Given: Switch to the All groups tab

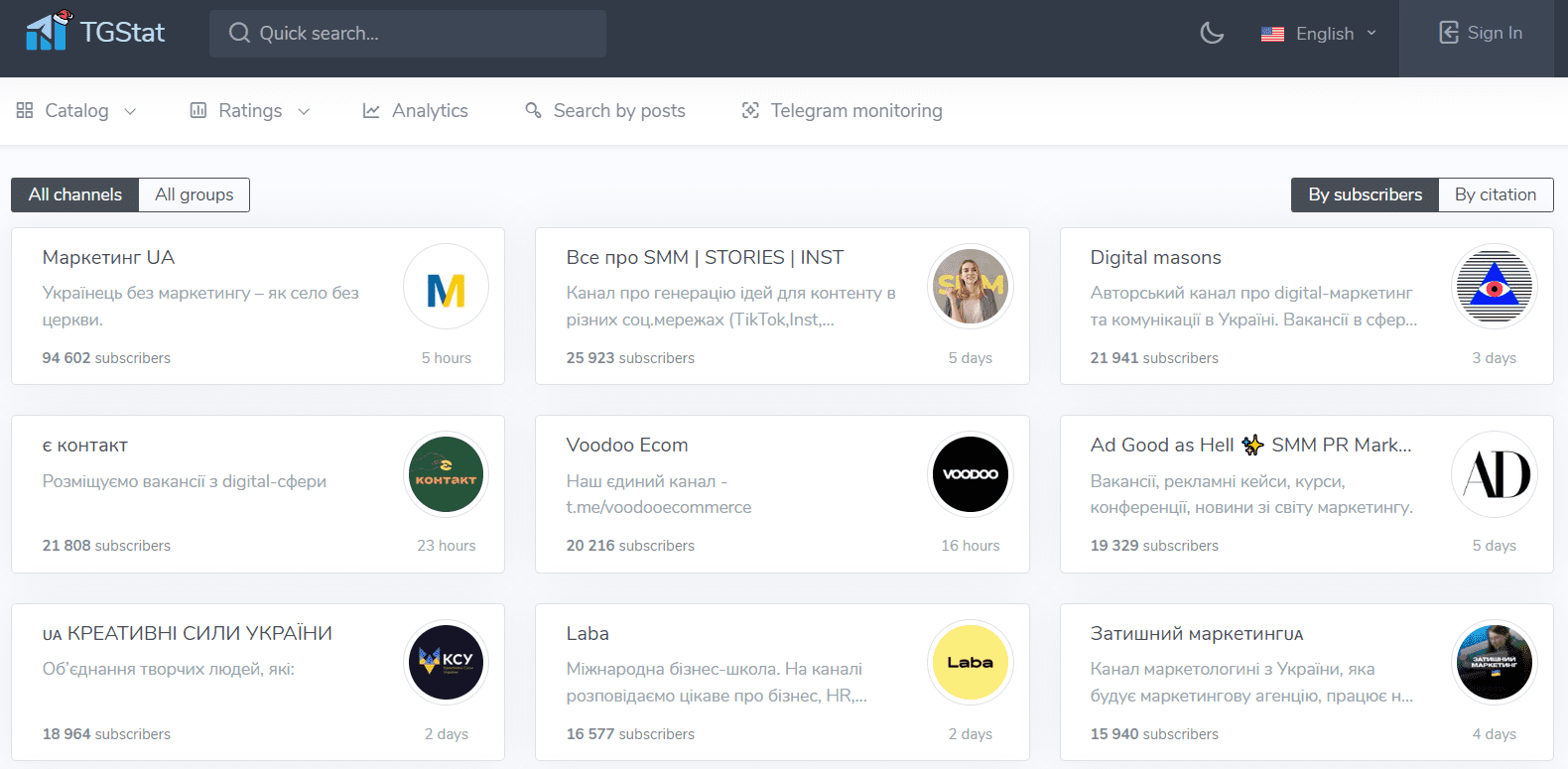Looking at the screenshot, I should [195, 194].
